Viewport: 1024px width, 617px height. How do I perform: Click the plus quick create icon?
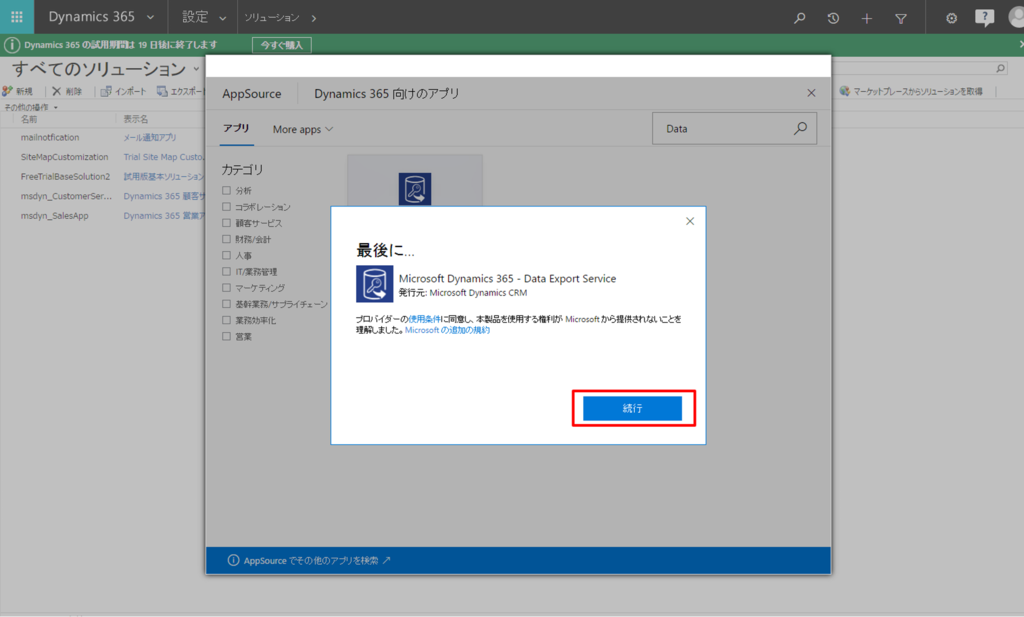867,18
